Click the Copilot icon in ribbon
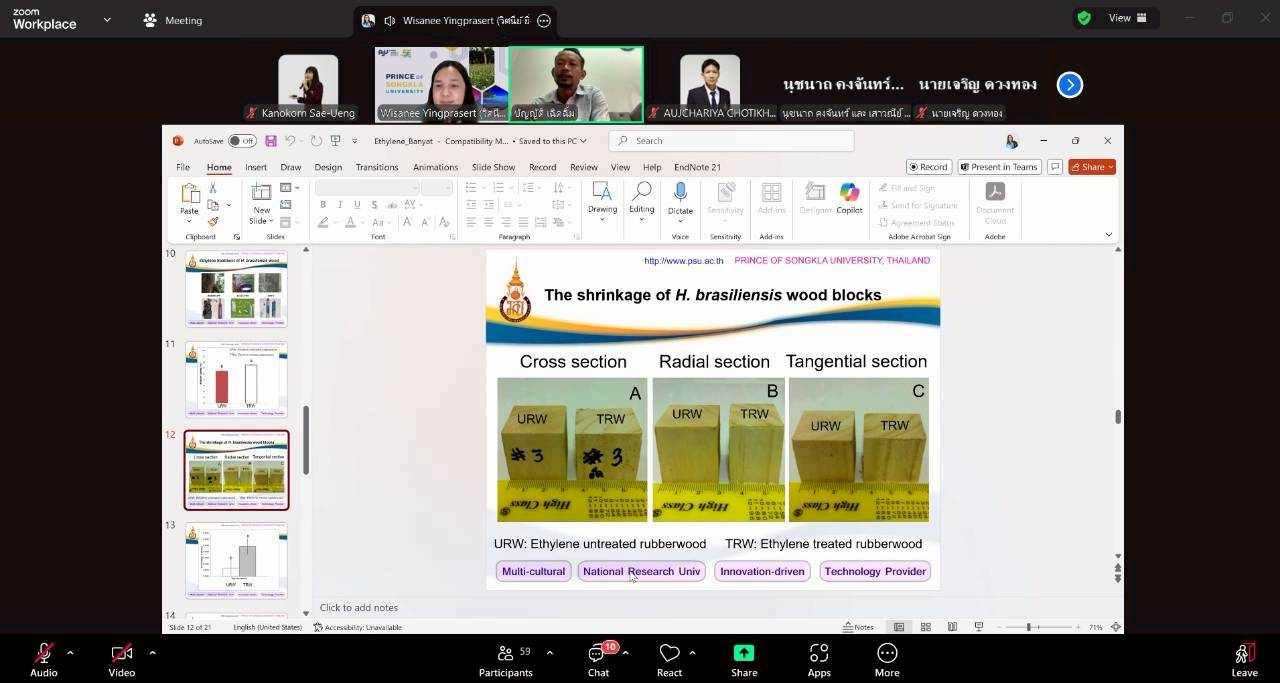This screenshot has width=1280, height=683. [x=849, y=197]
